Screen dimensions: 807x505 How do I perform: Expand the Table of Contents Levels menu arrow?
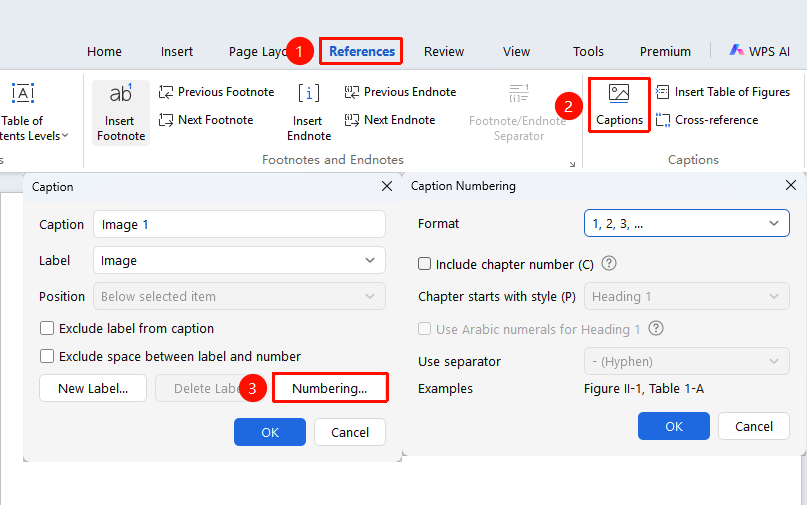click(65, 136)
